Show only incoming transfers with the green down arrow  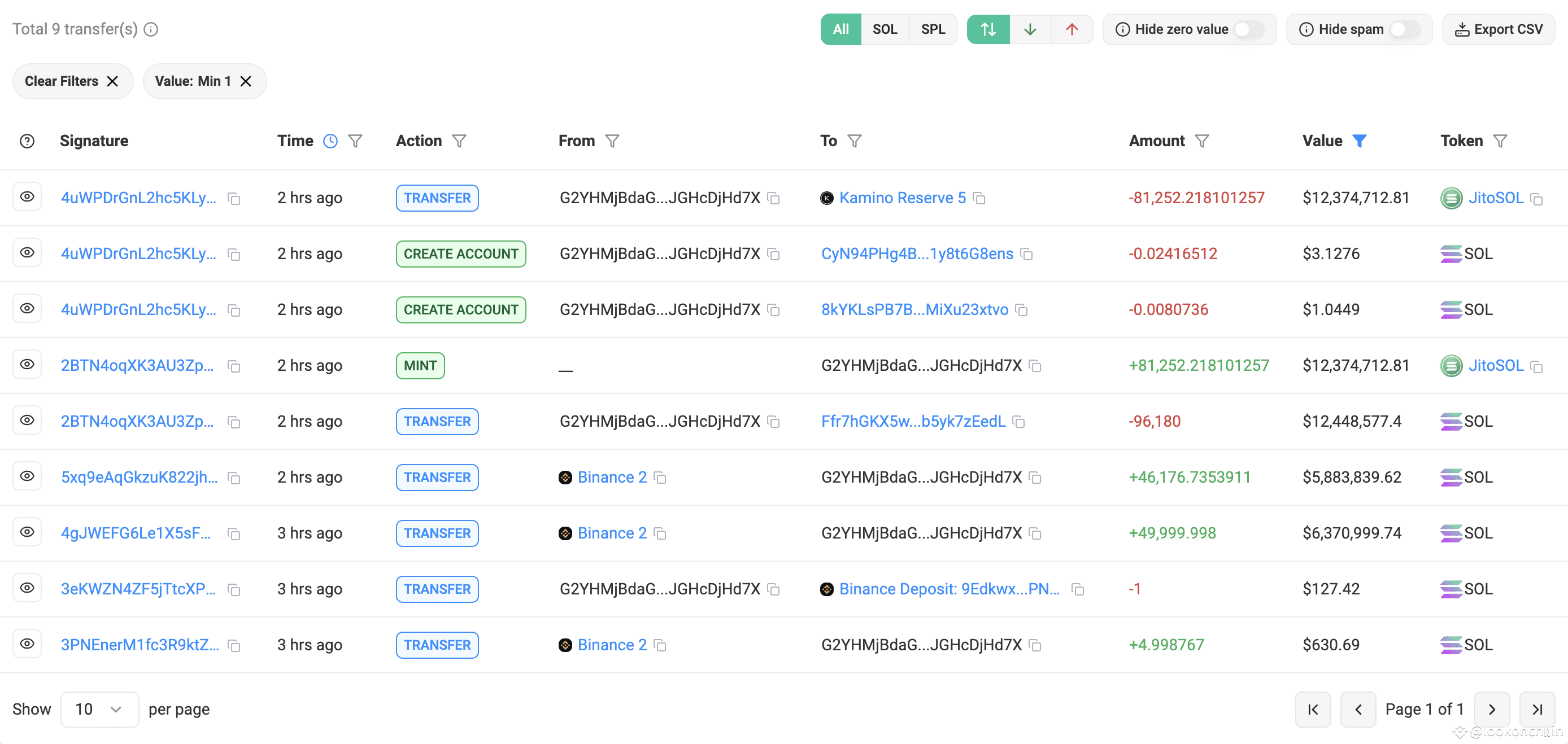pyautogui.click(x=1030, y=29)
